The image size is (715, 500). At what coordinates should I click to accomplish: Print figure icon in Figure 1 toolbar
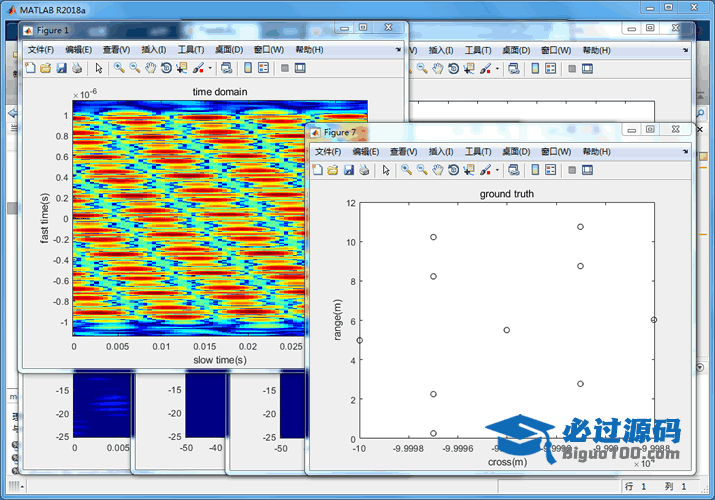[x=77, y=68]
